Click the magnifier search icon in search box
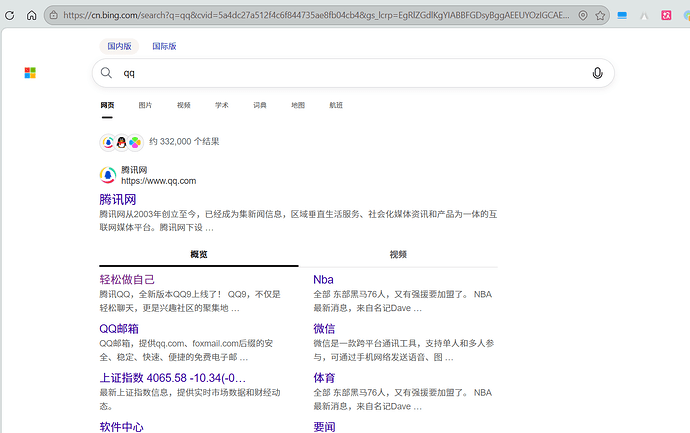Viewport: 690px width, 433px height. (x=106, y=73)
